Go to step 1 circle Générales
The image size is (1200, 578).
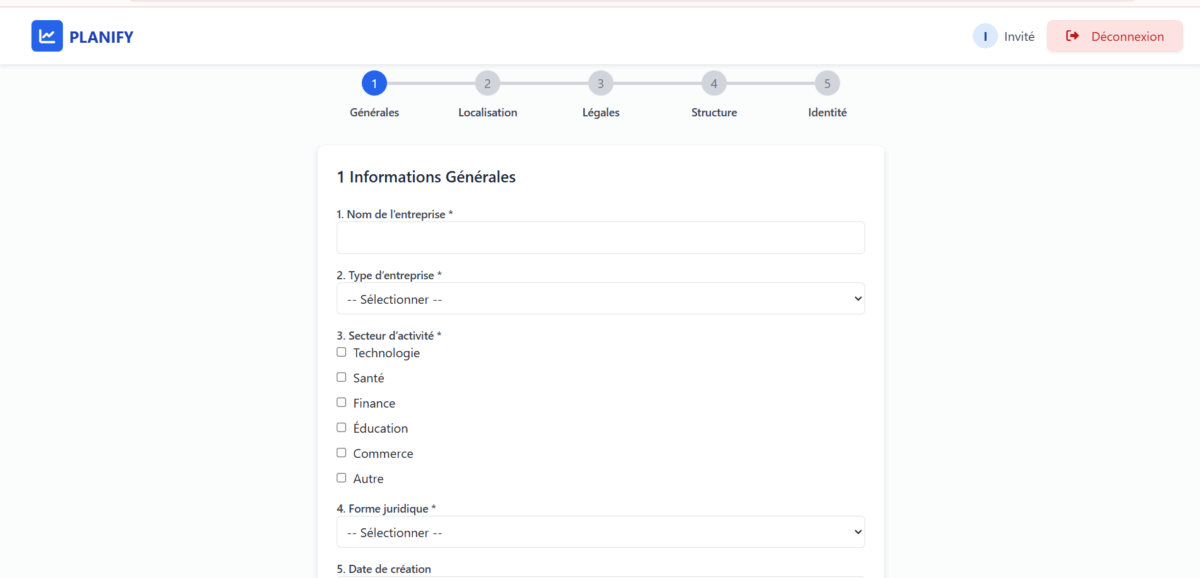(x=374, y=83)
